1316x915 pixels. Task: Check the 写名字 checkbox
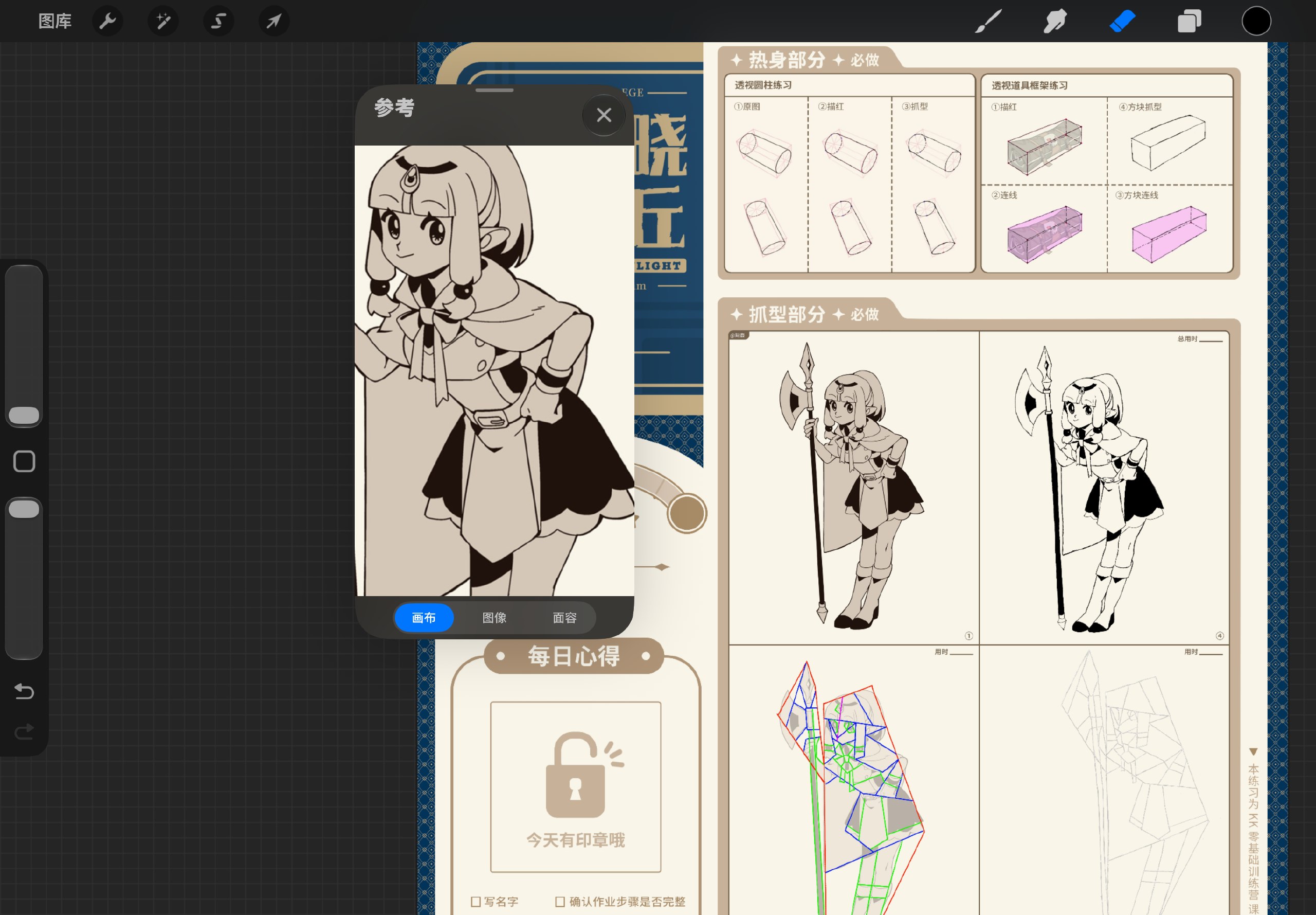click(x=476, y=902)
